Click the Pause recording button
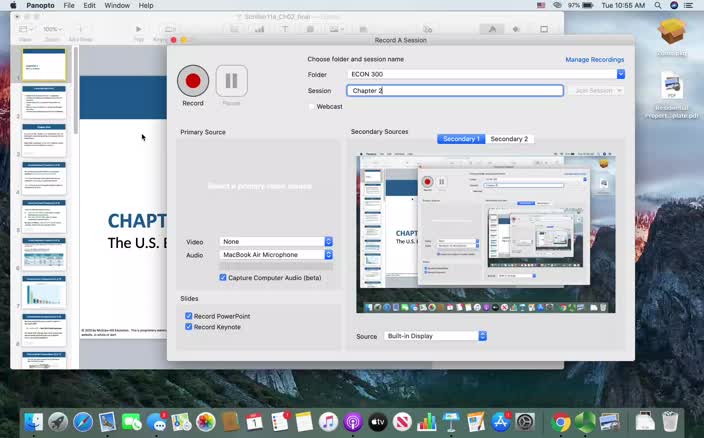The height and width of the screenshot is (438, 704). (231, 80)
